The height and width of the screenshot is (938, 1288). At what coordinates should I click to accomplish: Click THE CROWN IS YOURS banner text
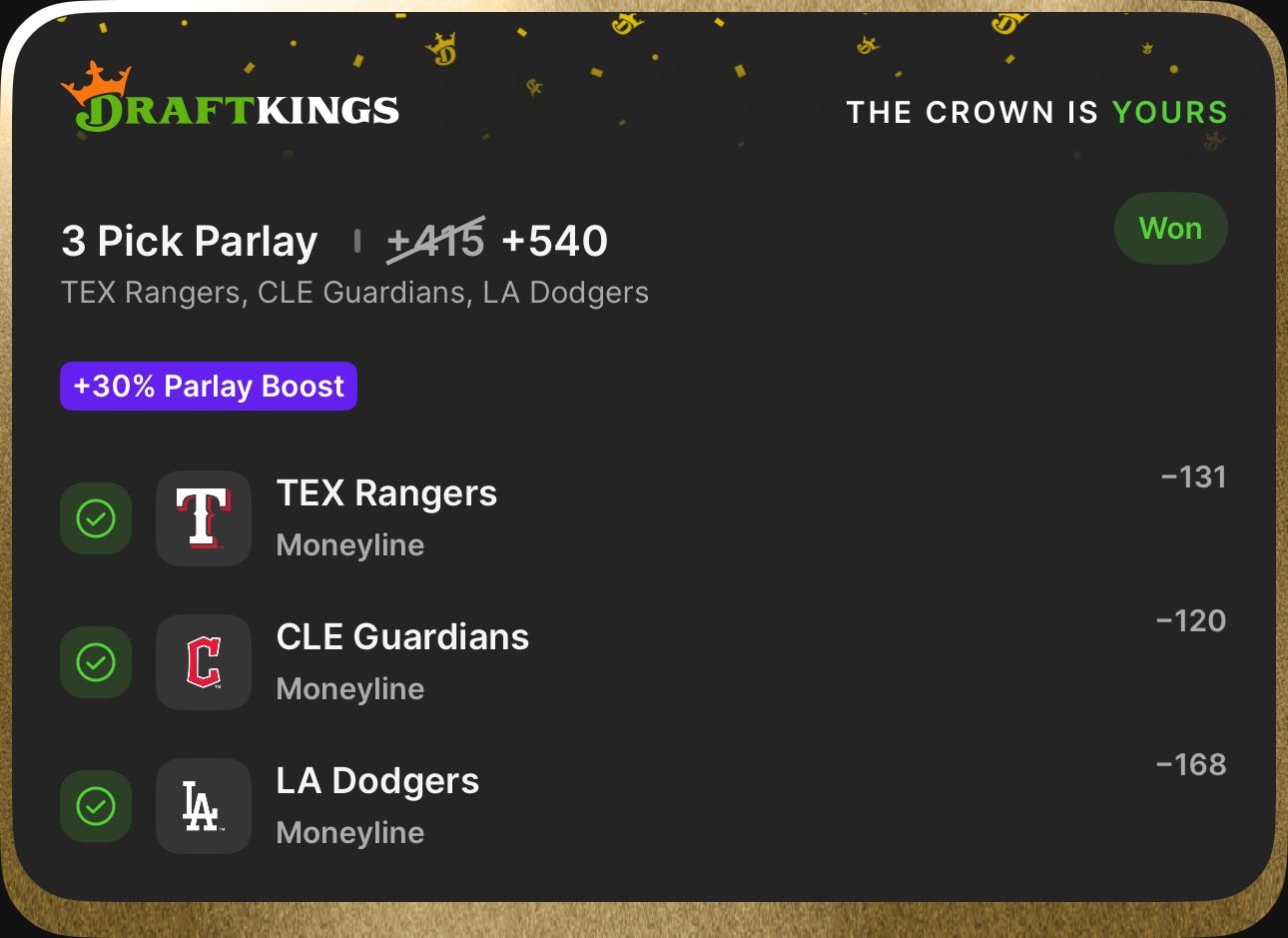pyautogui.click(x=1036, y=112)
